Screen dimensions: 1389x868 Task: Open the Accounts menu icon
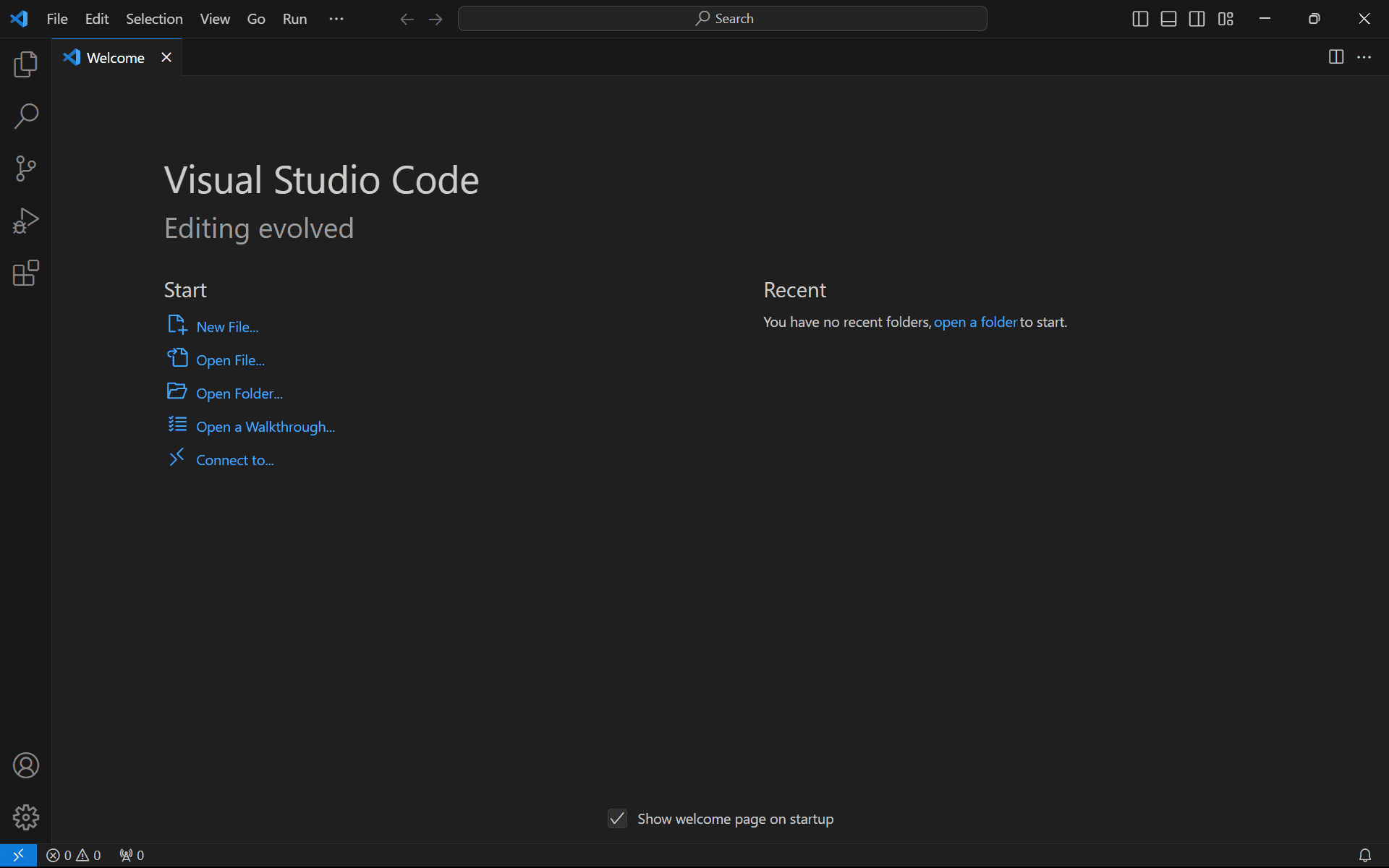click(25, 765)
